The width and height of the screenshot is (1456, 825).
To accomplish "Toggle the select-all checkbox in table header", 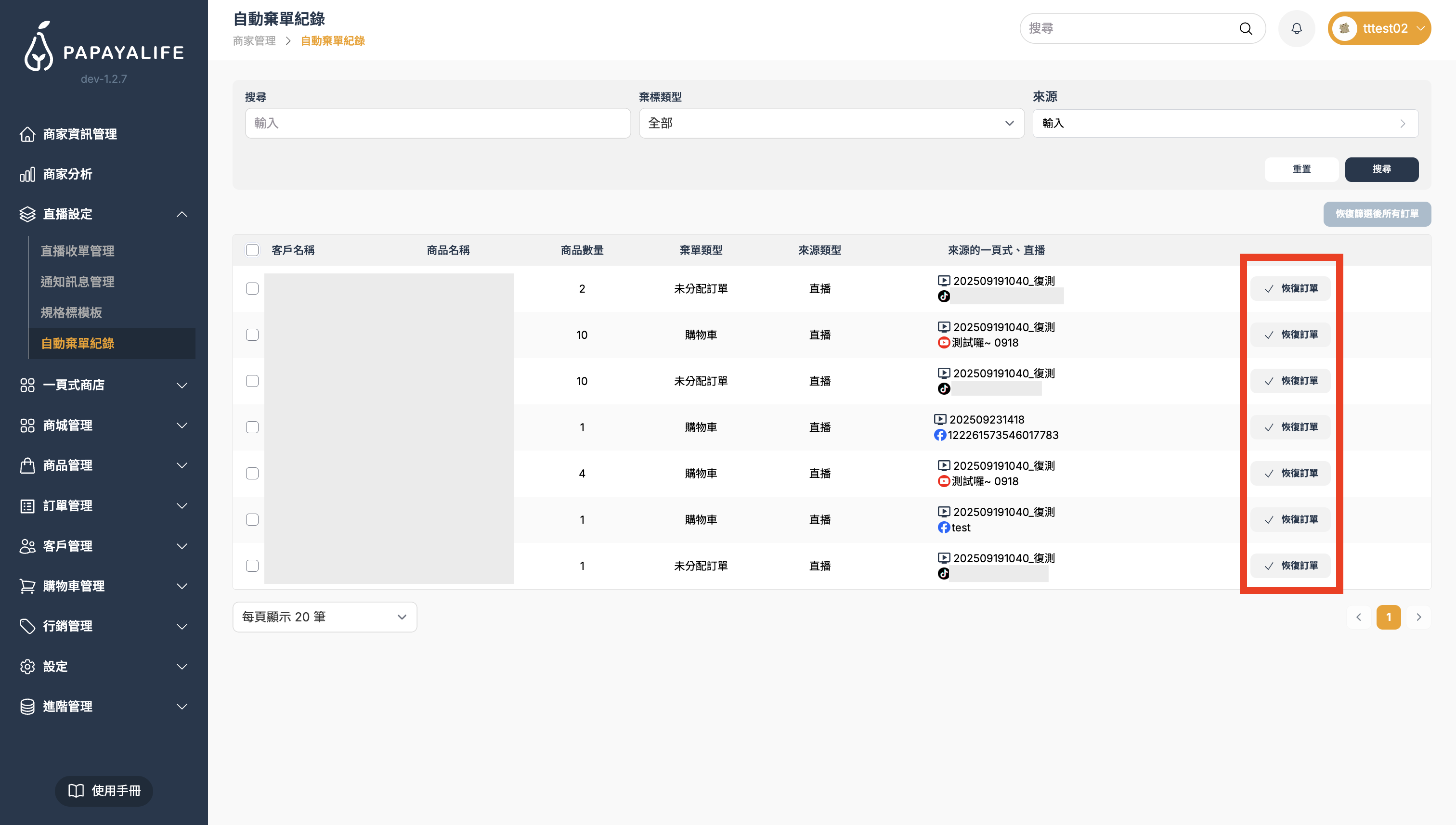I will 252,250.
